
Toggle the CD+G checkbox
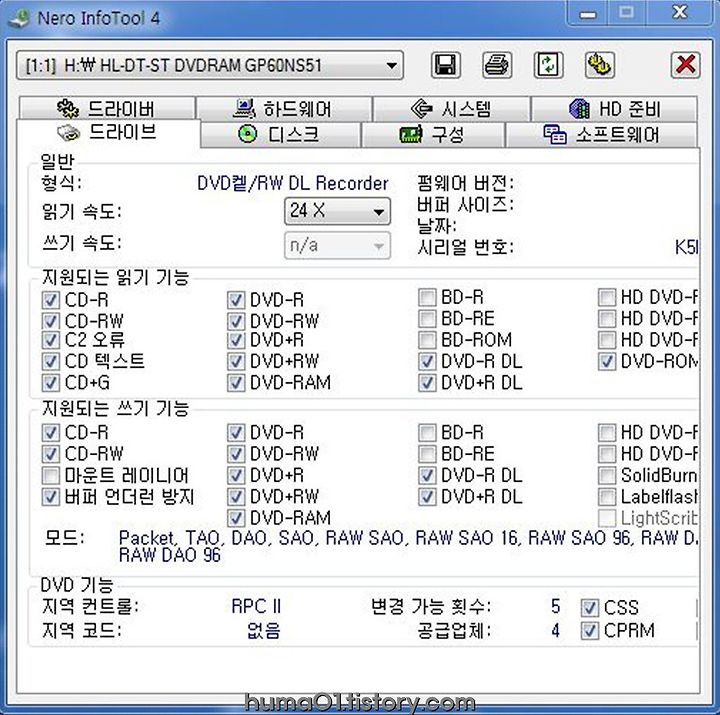[x=51, y=382]
